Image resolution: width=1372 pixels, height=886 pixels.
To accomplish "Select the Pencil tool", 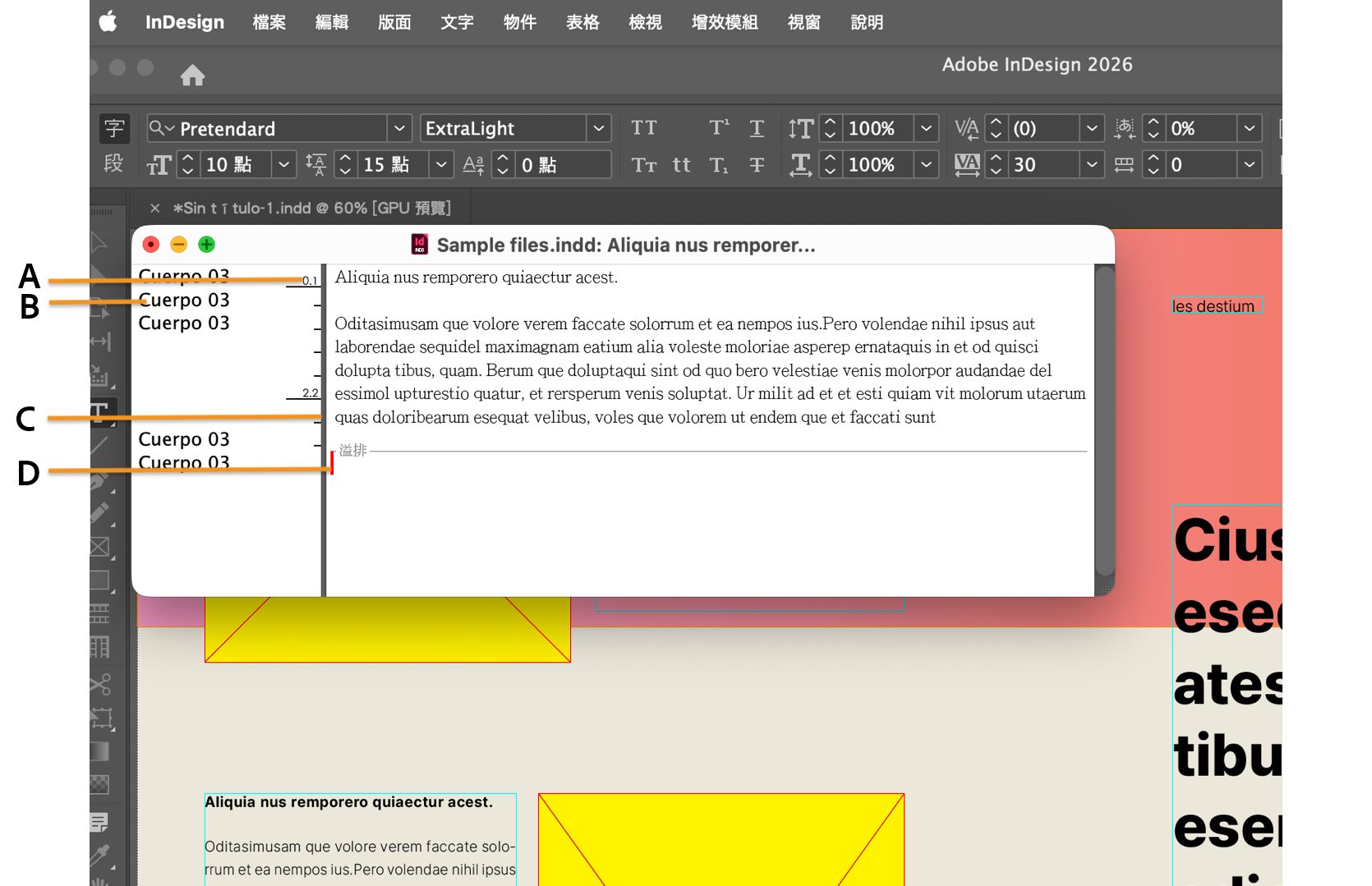I will 100,512.
